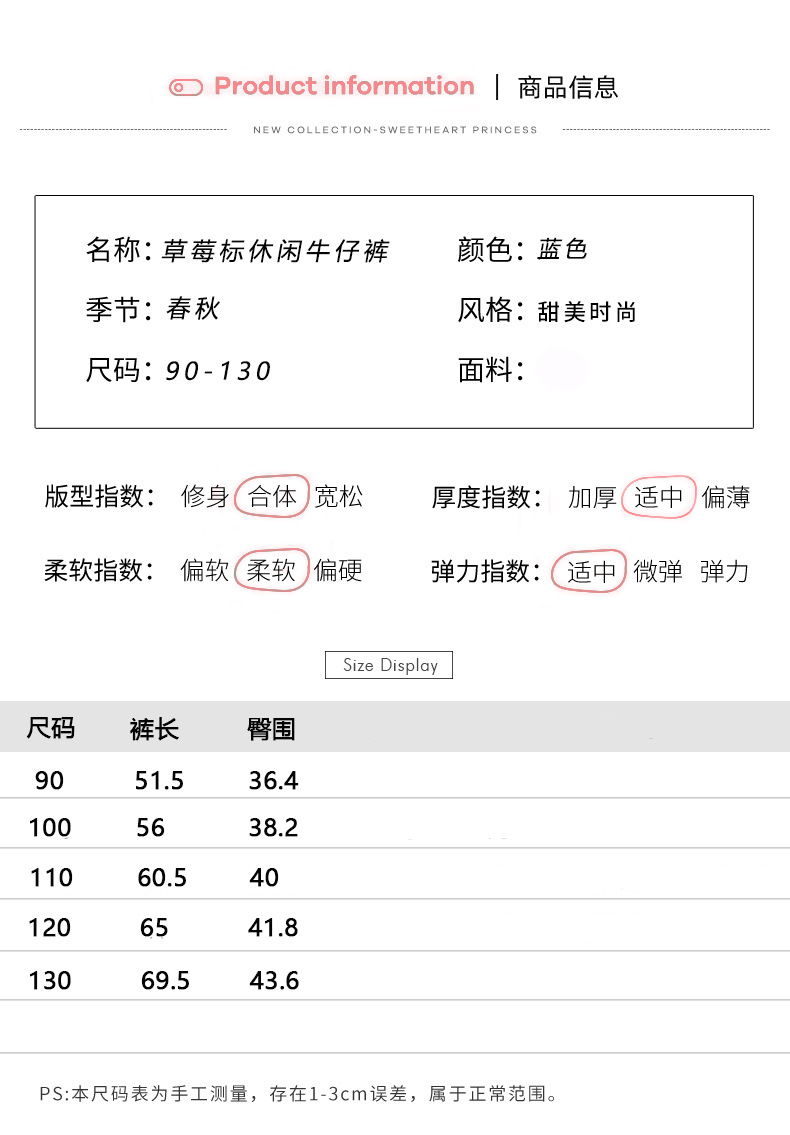Select 适中 under 厚度指数

click(659, 497)
